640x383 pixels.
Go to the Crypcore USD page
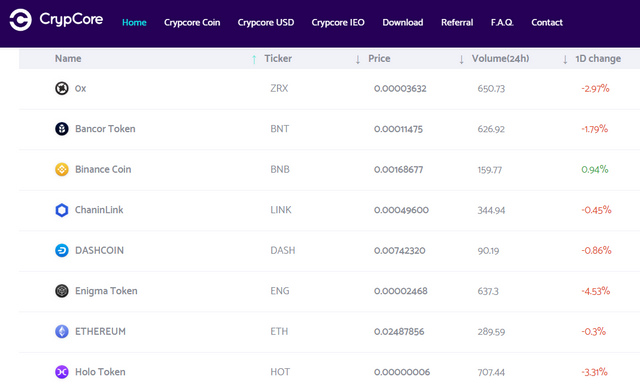tap(266, 22)
